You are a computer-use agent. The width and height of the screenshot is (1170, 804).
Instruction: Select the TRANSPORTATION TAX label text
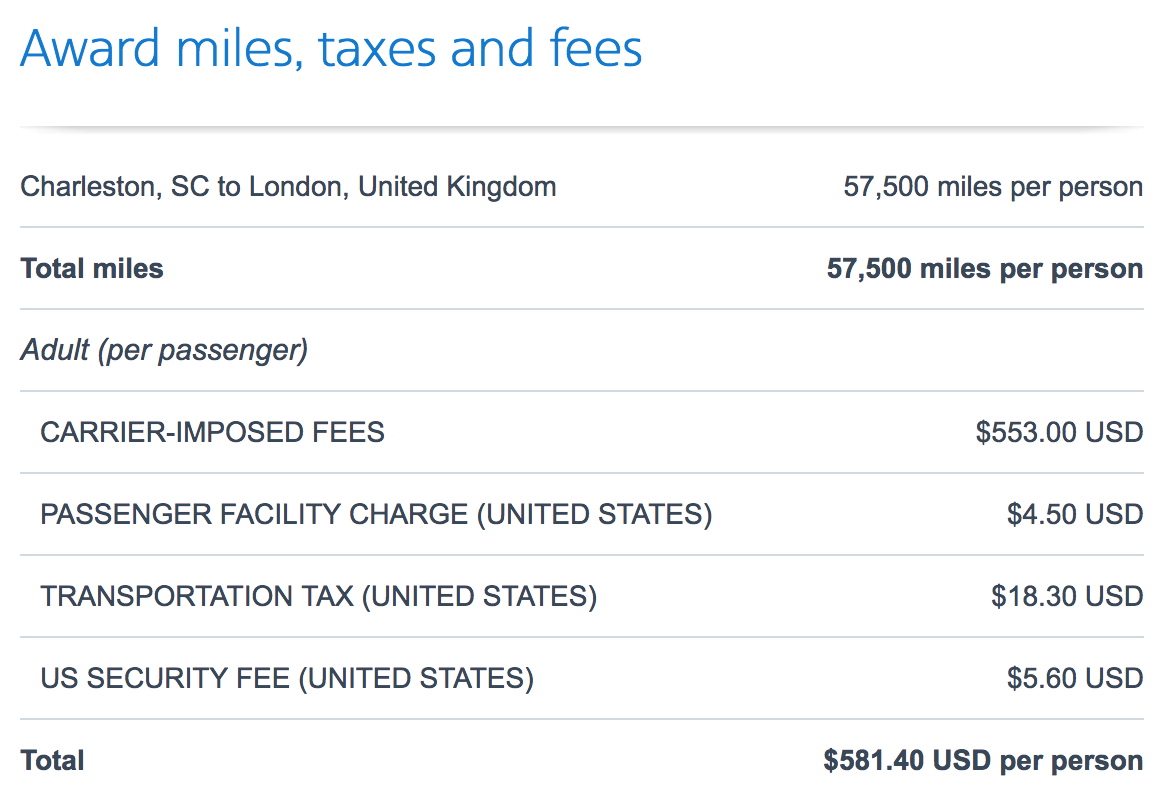pos(197,597)
